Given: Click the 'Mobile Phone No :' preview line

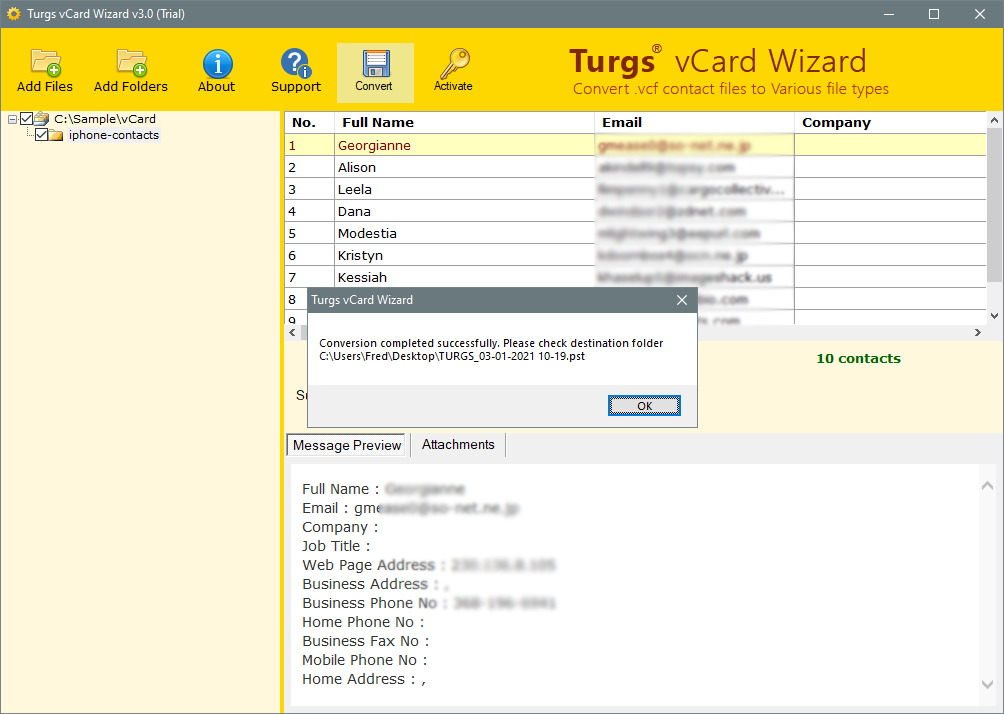Looking at the screenshot, I should click(x=364, y=660).
